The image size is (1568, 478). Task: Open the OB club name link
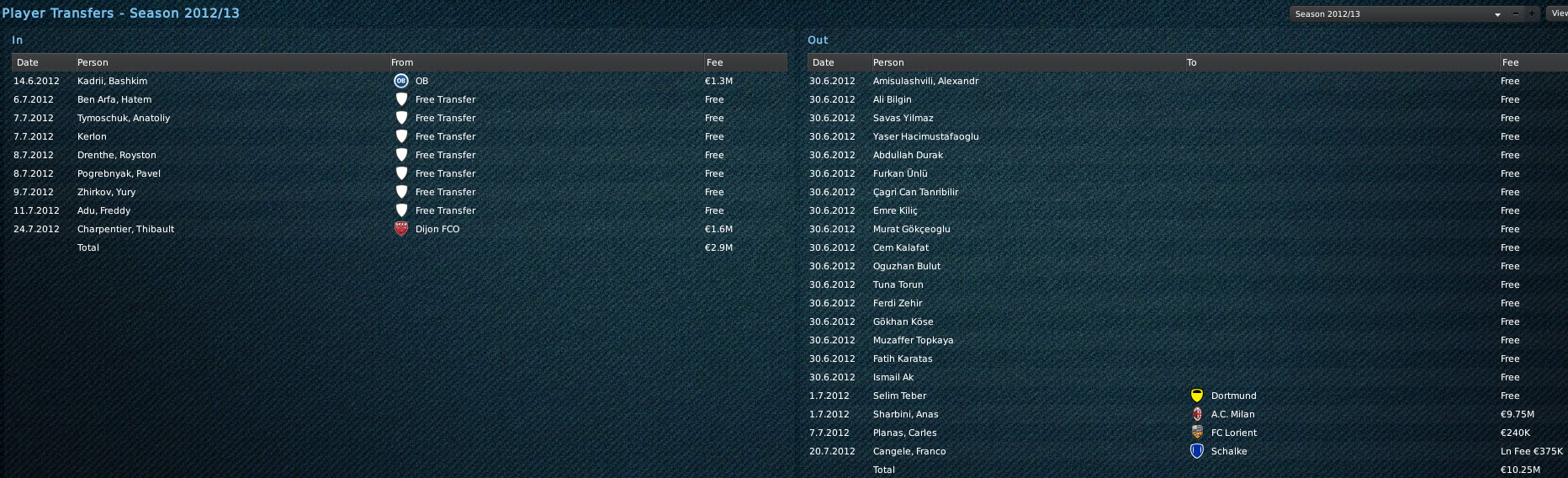(x=421, y=81)
